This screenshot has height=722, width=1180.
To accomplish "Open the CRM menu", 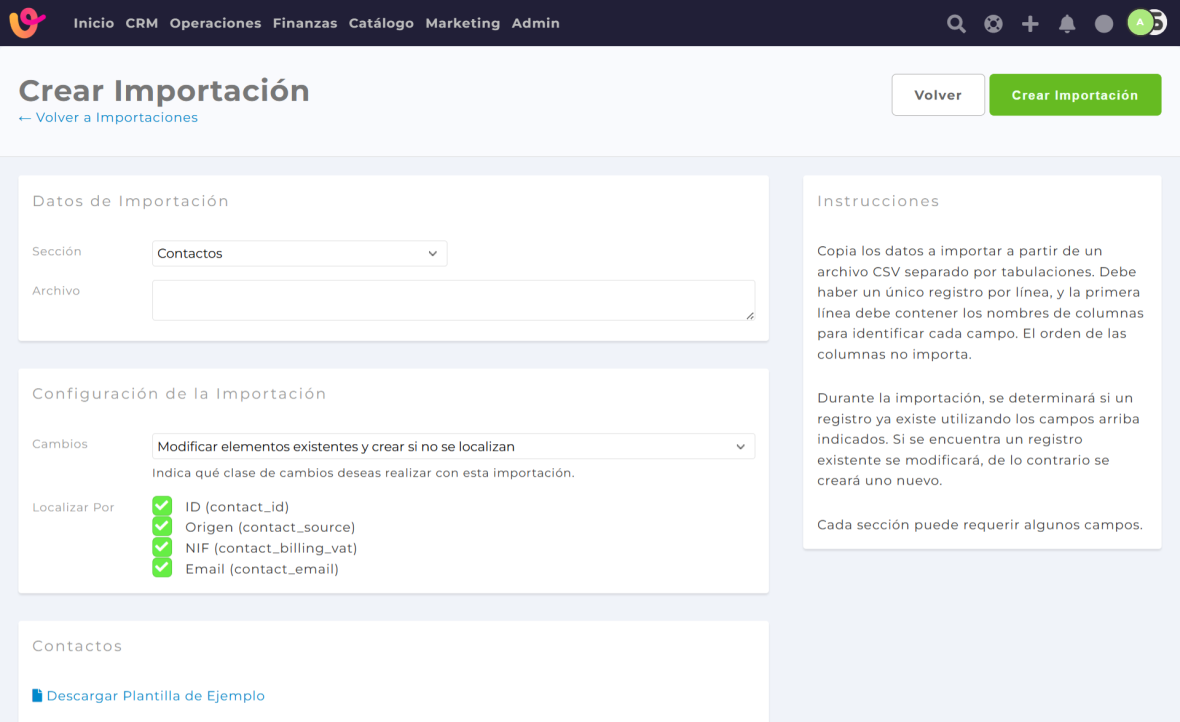I will (x=142, y=23).
